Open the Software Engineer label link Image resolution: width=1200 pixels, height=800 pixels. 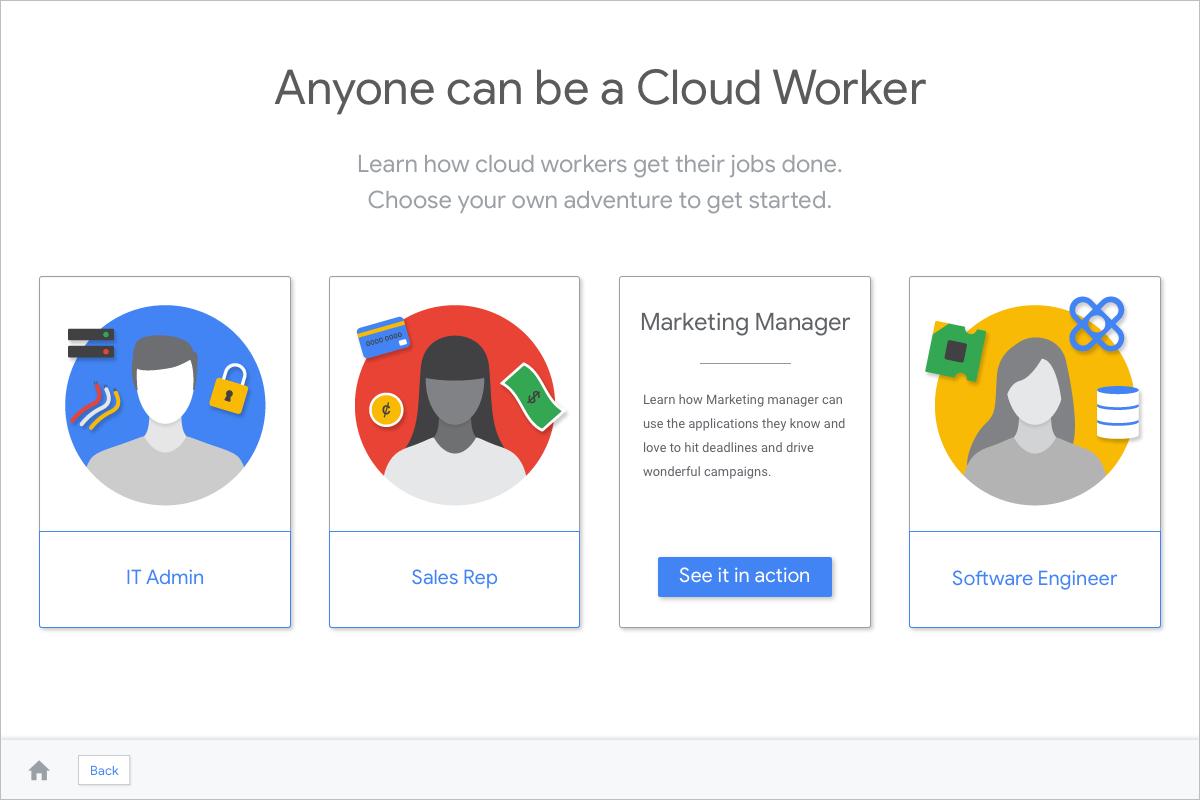pyautogui.click(x=1034, y=578)
